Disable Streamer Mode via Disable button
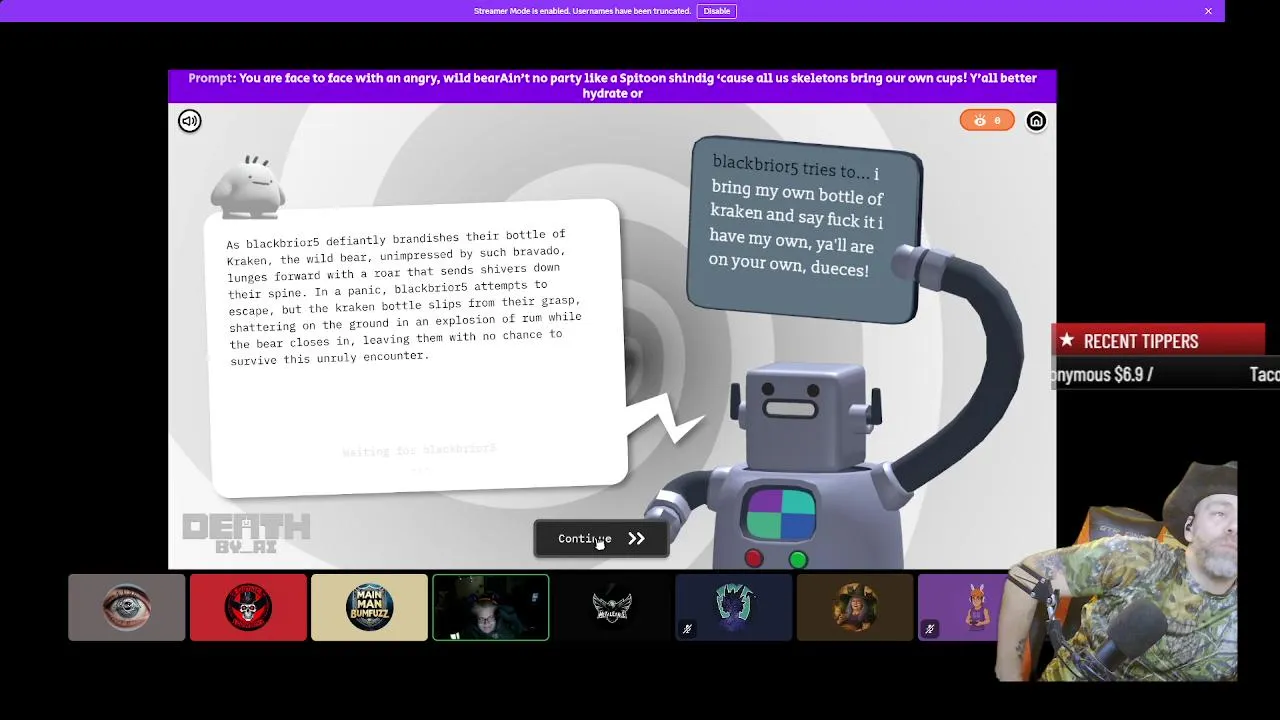This screenshot has height=720, width=1280. pyautogui.click(x=716, y=11)
